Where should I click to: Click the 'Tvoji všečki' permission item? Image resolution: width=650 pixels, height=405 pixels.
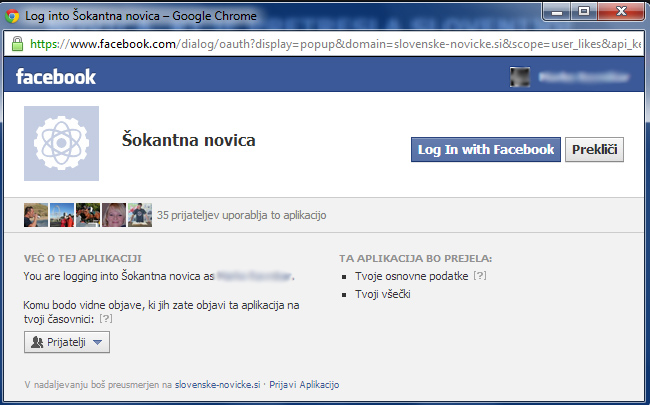(383, 294)
